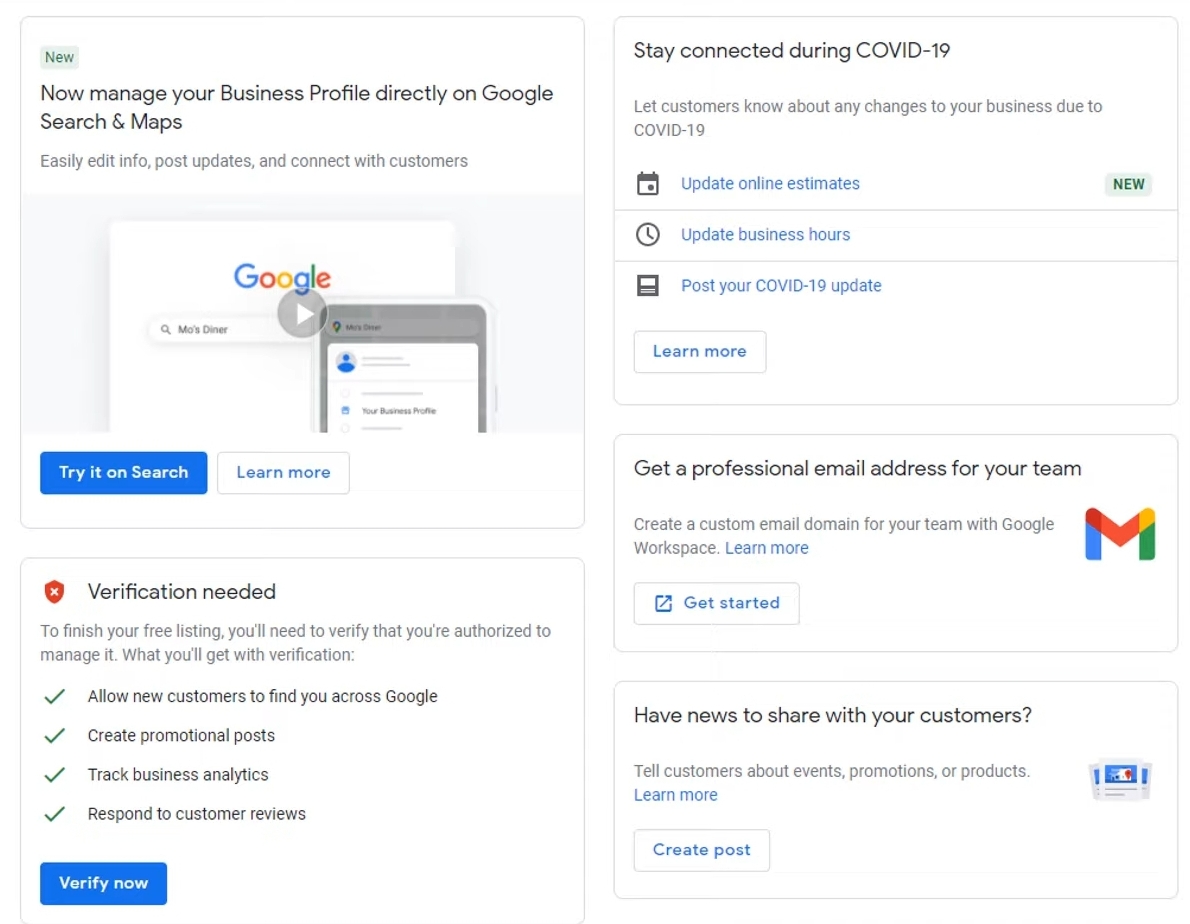Click 'Let customers know about any changes' text
Screen dimensions: 1190x924
(x=868, y=118)
